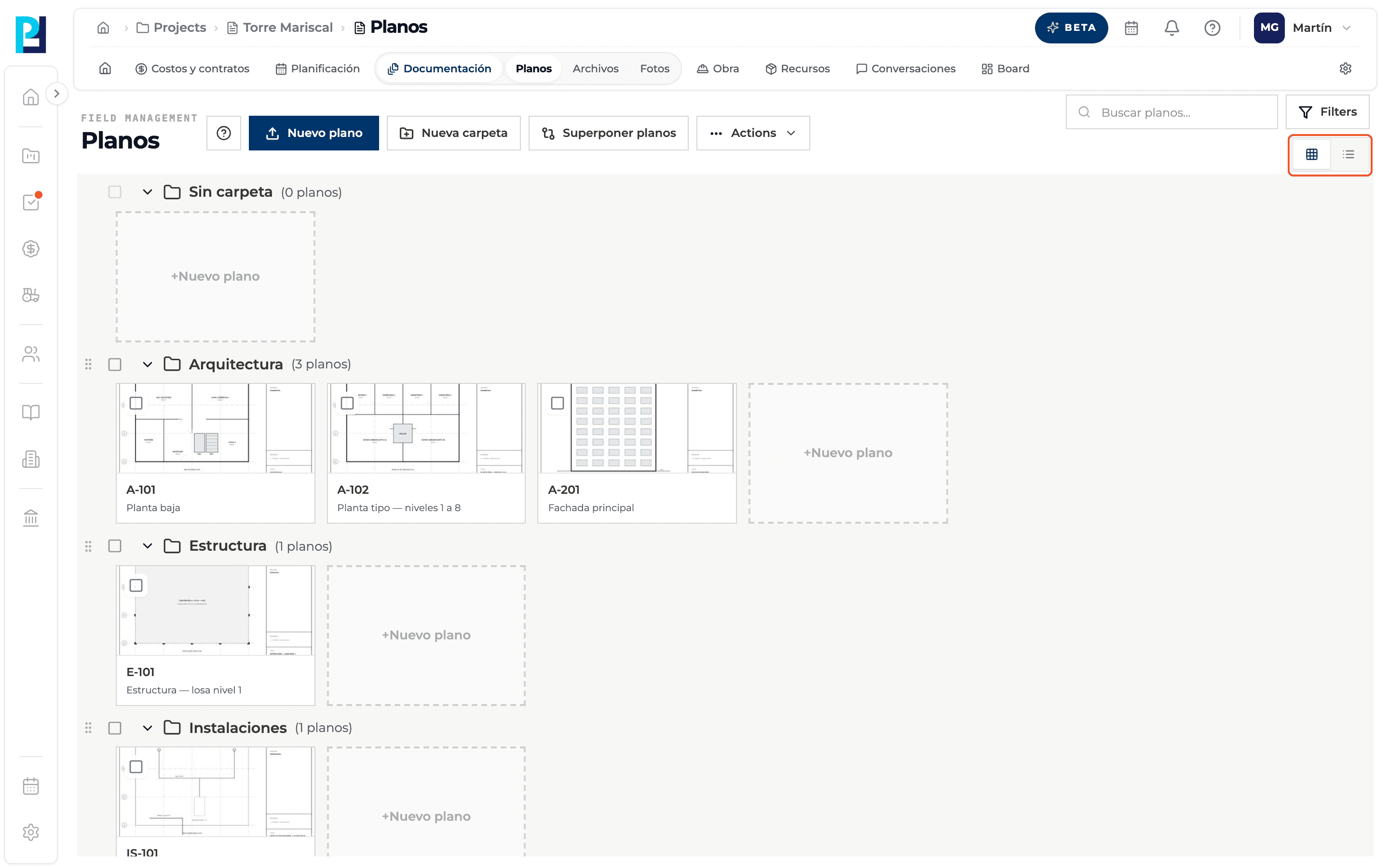Select the Arquitectura folder checkbox

(115, 365)
